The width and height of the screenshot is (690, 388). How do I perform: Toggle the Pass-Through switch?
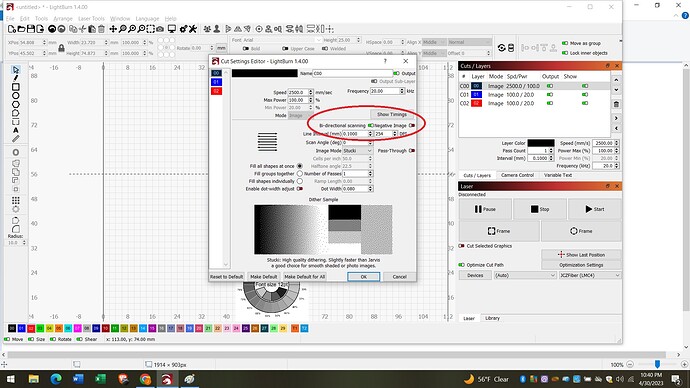pyautogui.click(x=412, y=150)
